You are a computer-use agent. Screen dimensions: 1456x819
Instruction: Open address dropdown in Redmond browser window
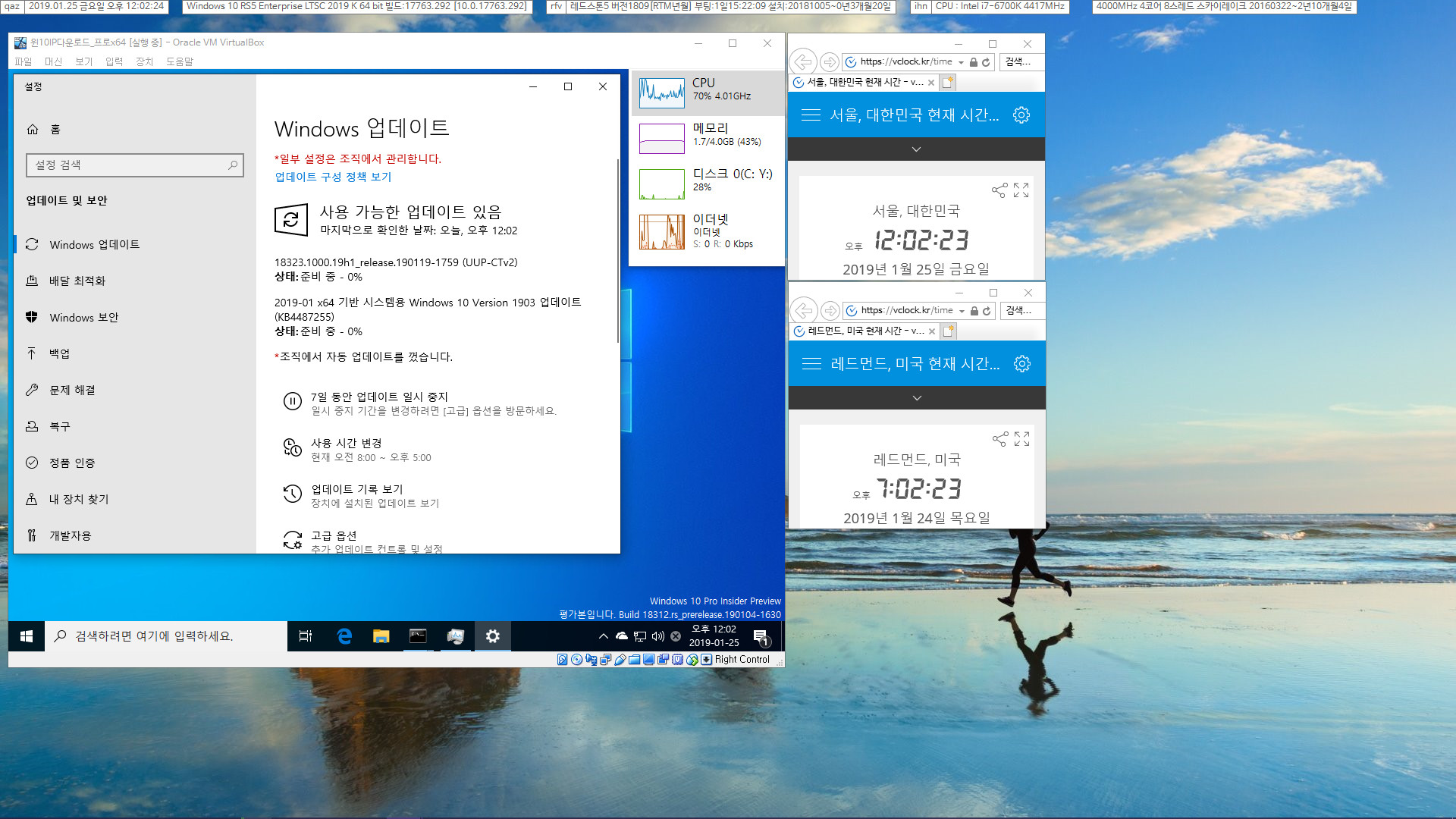click(x=962, y=311)
